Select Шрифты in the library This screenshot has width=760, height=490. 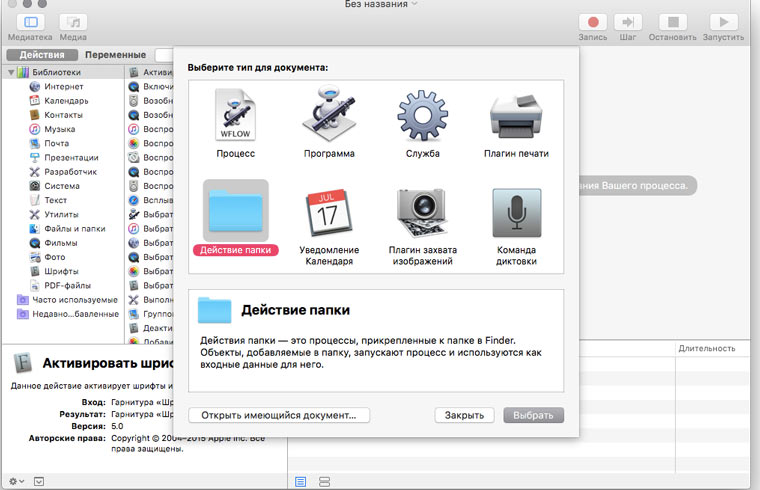61,271
